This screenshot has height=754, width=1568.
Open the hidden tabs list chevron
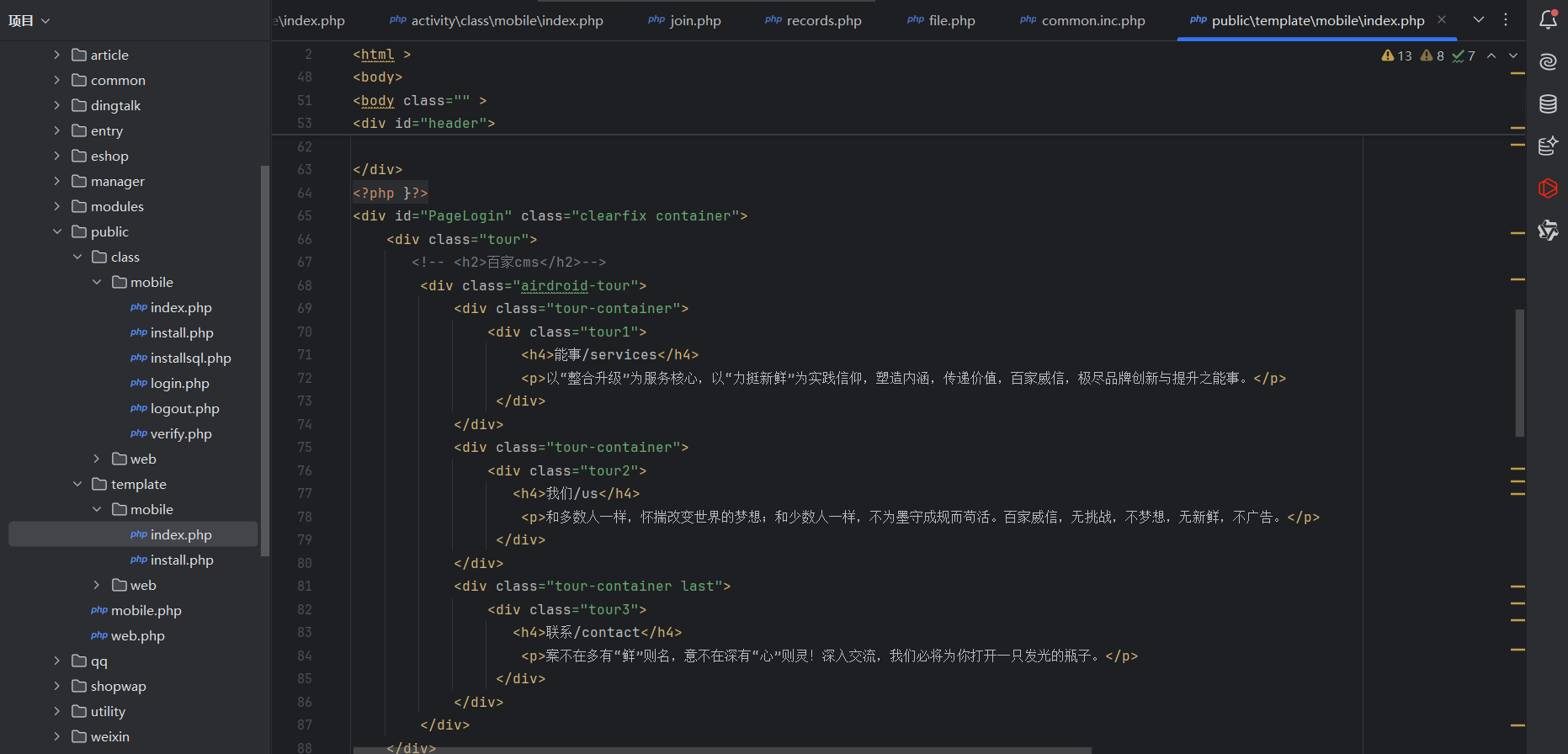coord(1479,19)
